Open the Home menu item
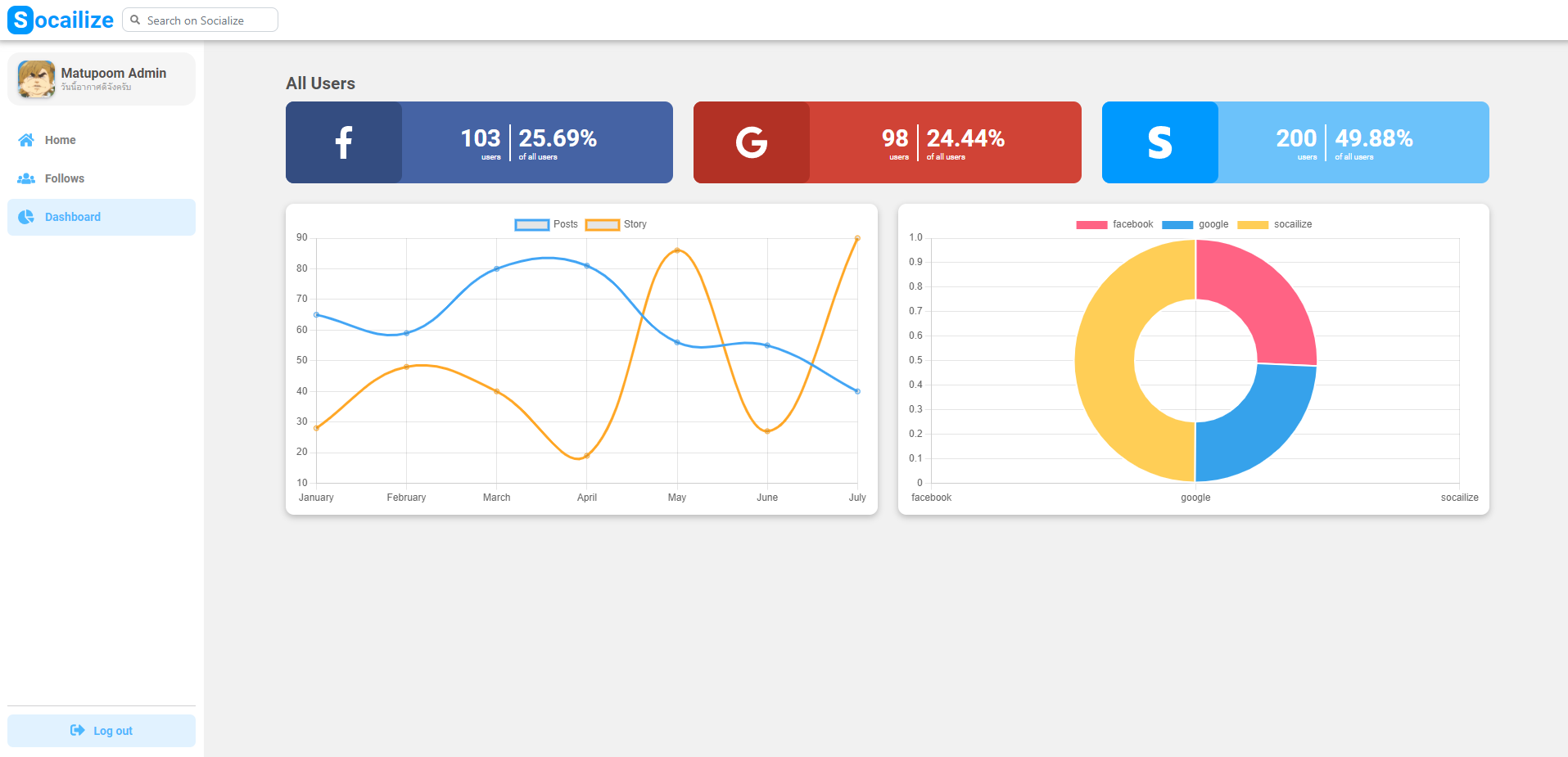Viewport: 1568px width, 757px height. tap(102, 140)
